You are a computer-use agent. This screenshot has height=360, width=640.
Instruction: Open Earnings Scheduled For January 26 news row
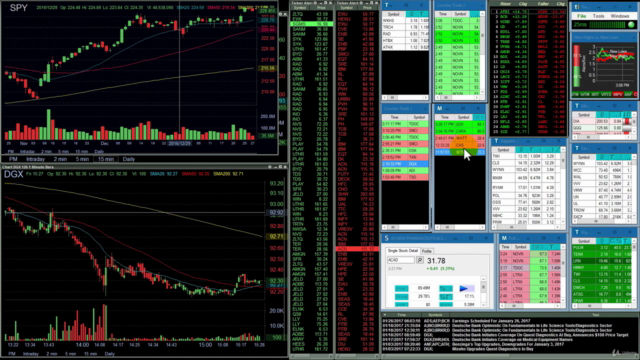510,321
